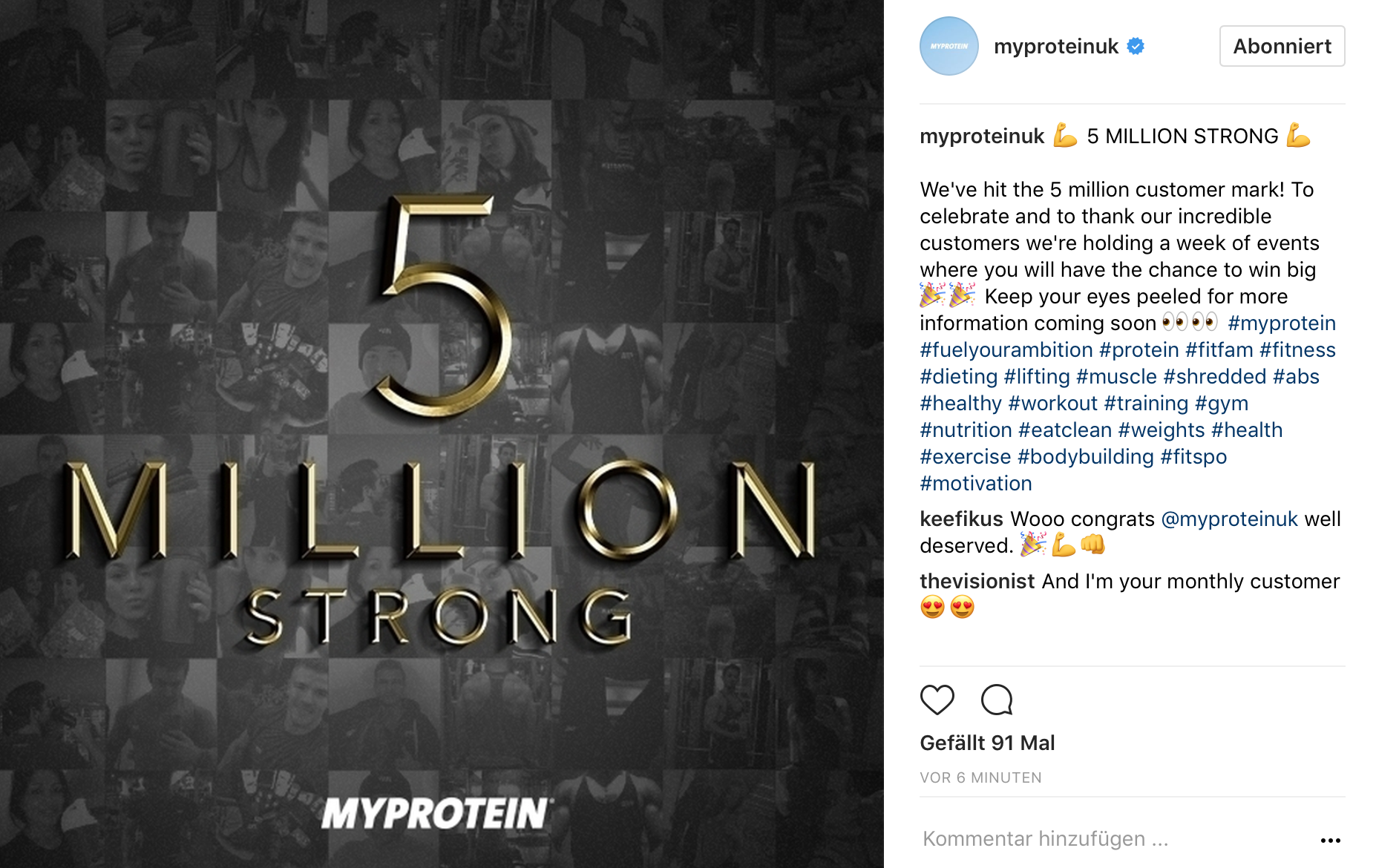Toggle the Abonniert follow button
1376x868 pixels.
coord(1282,46)
